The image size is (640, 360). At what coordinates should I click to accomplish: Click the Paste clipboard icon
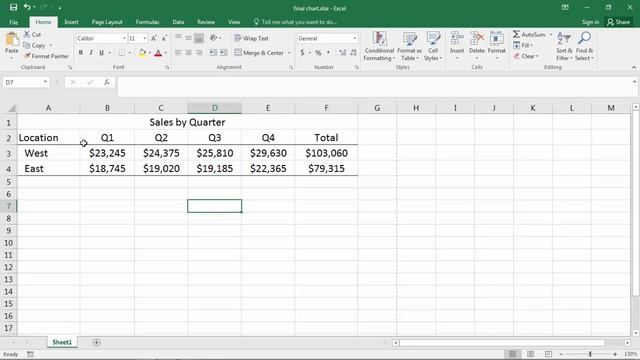click(x=11, y=39)
